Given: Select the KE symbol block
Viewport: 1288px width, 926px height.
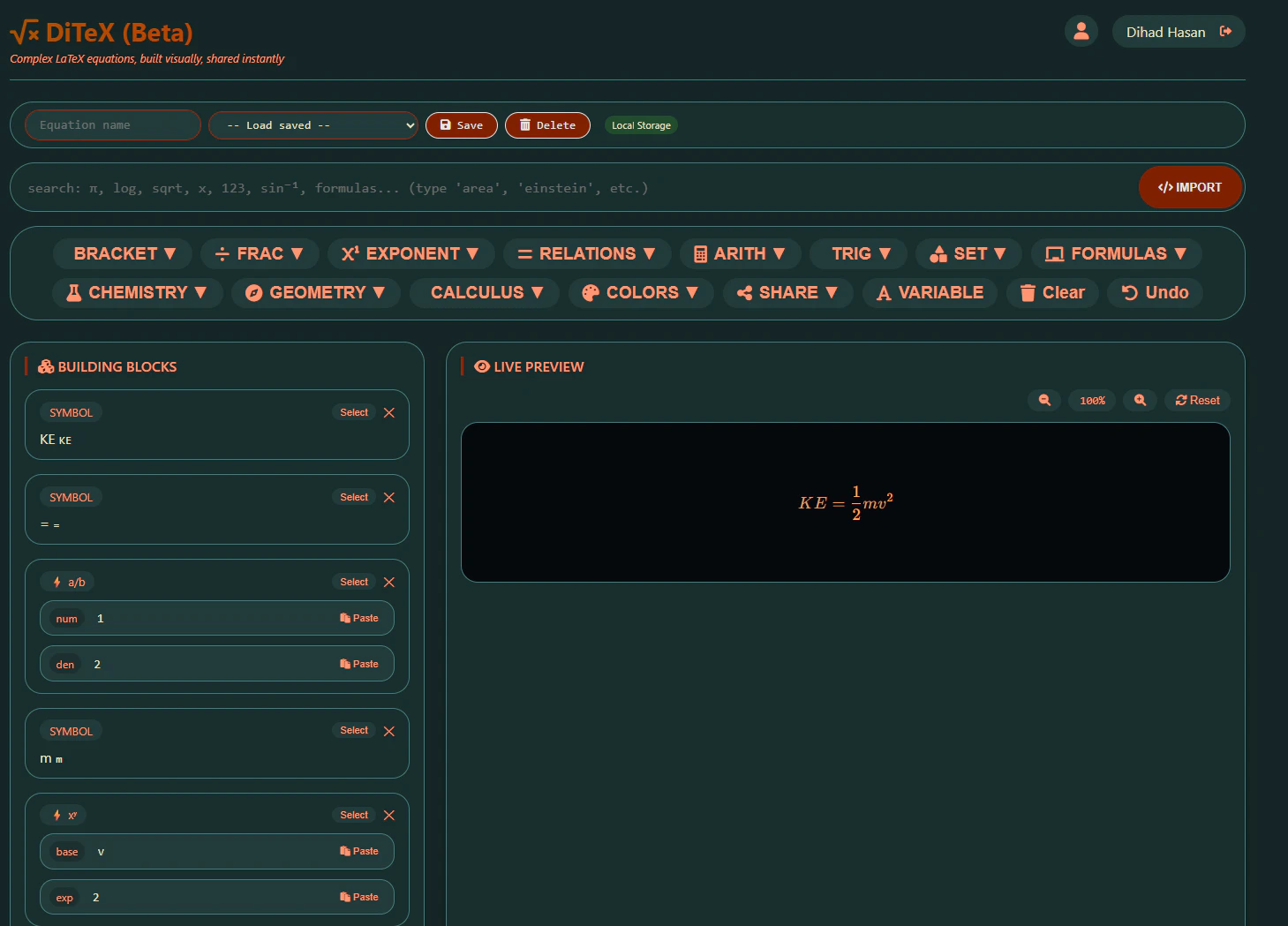Looking at the screenshot, I should click(353, 411).
